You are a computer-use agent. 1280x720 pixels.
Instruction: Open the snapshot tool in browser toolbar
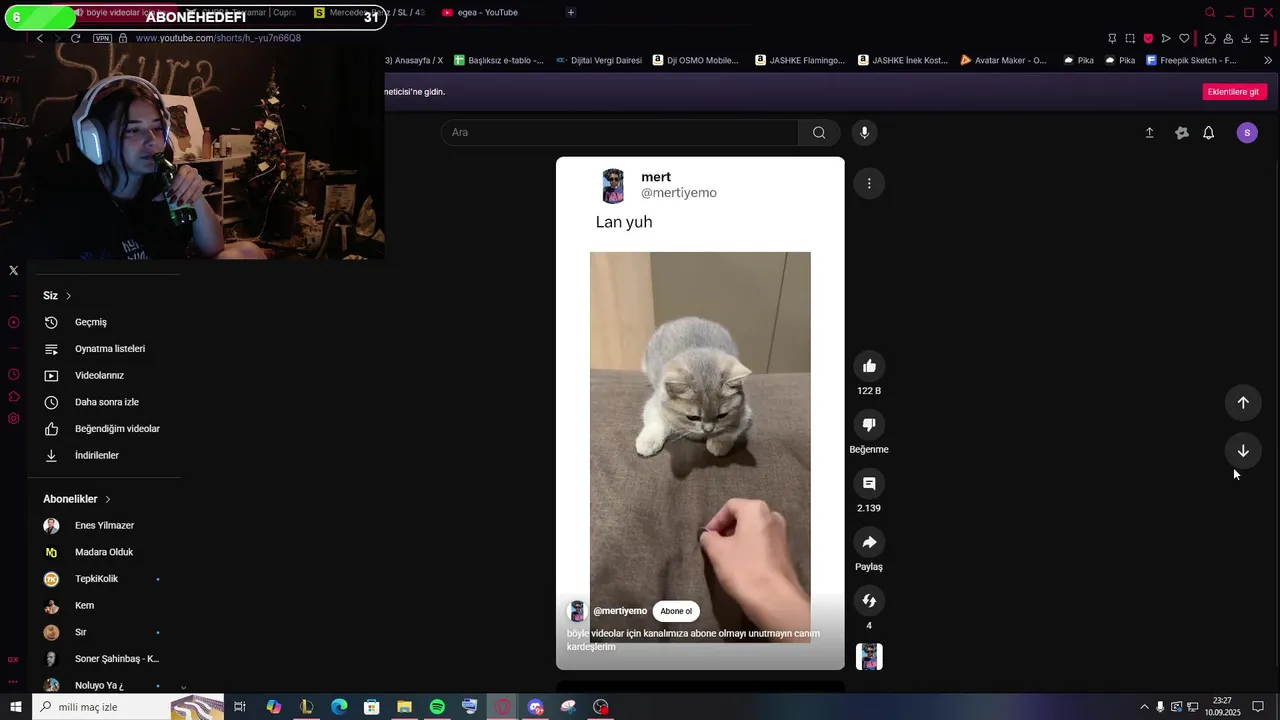pos(1130,38)
